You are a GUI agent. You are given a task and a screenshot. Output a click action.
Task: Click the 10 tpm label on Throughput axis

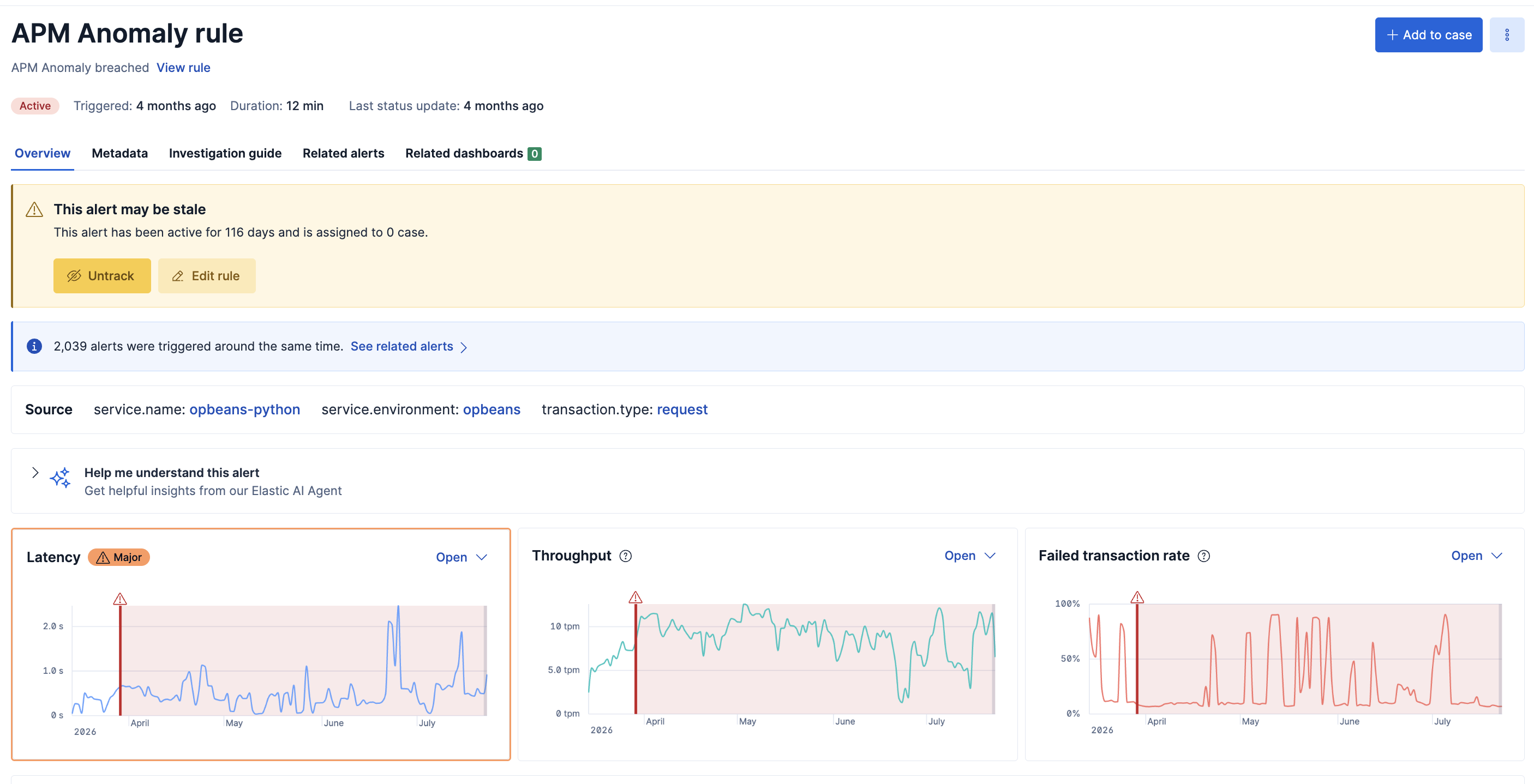click(x=564, y=626)
